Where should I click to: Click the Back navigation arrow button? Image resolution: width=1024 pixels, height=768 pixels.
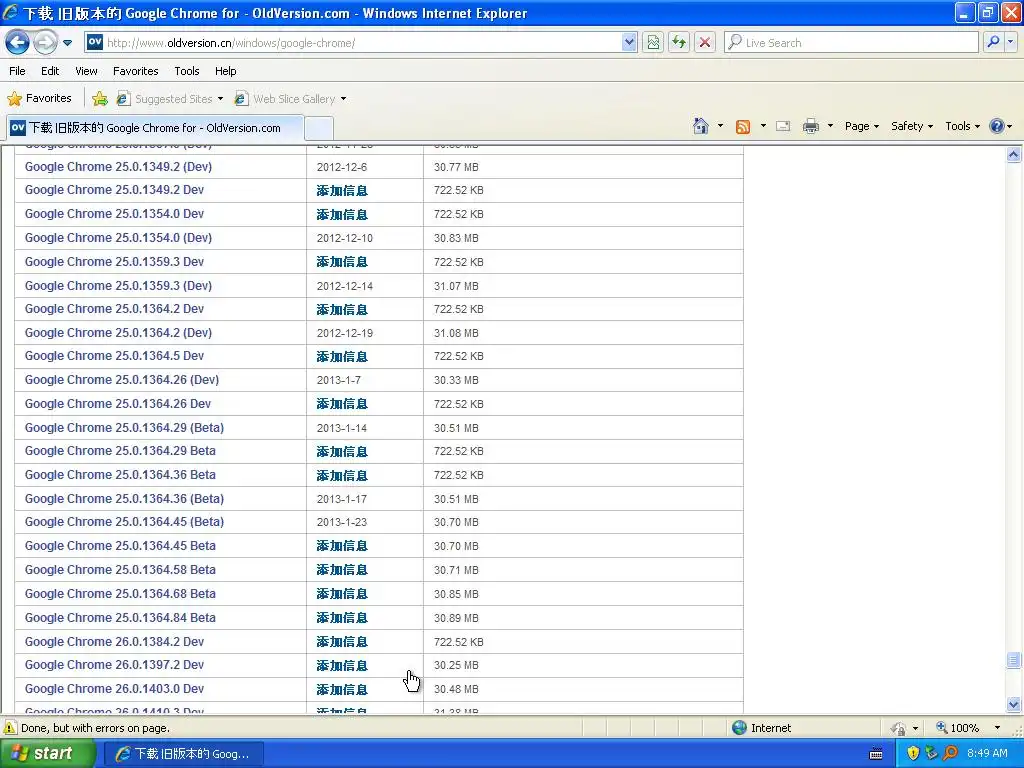pos(18,43)
